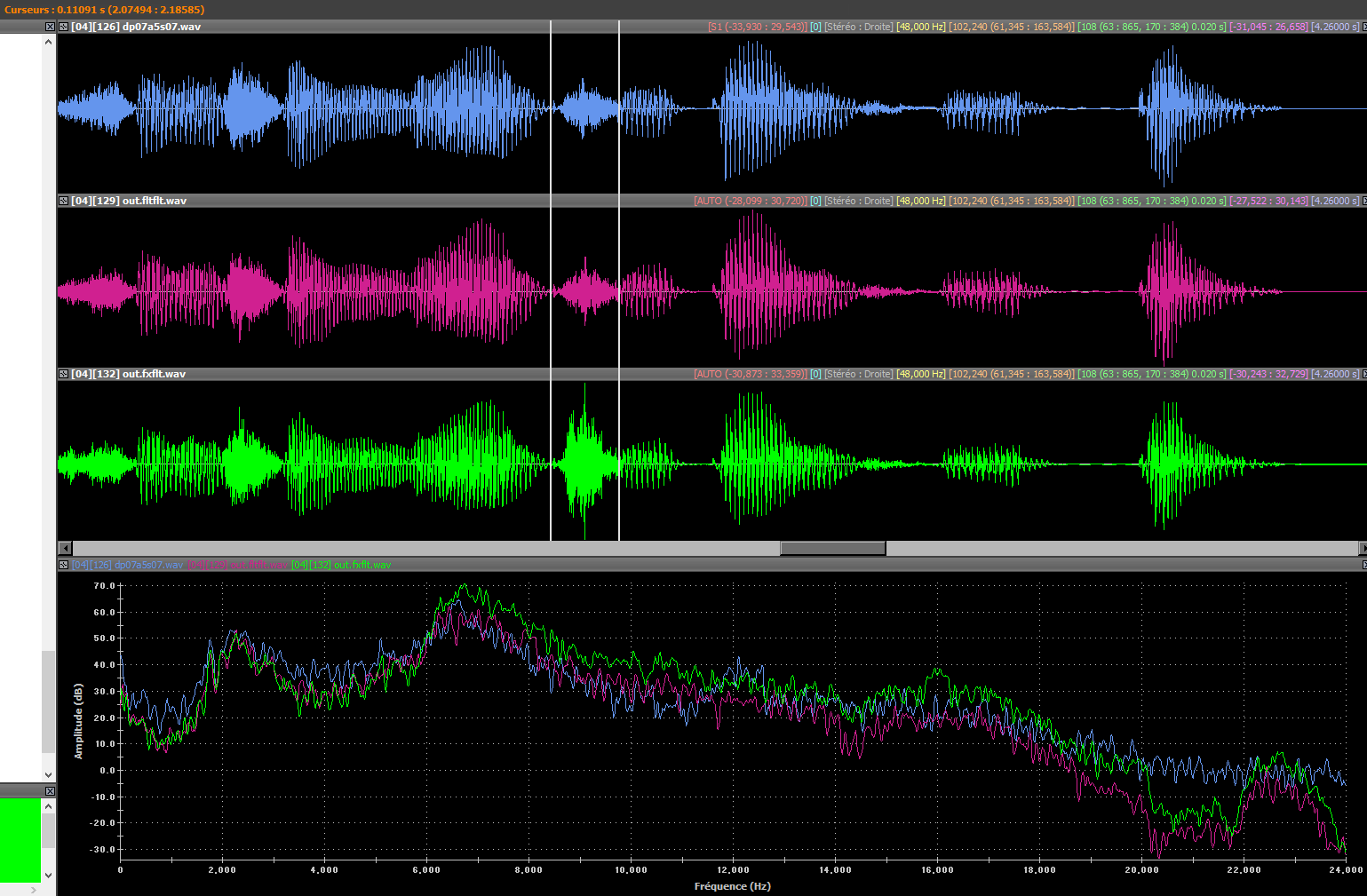Click the green out.fxflt.wav spectrum legend label
The height and width of the screenshot is (896, 1367).
(341, 565)
